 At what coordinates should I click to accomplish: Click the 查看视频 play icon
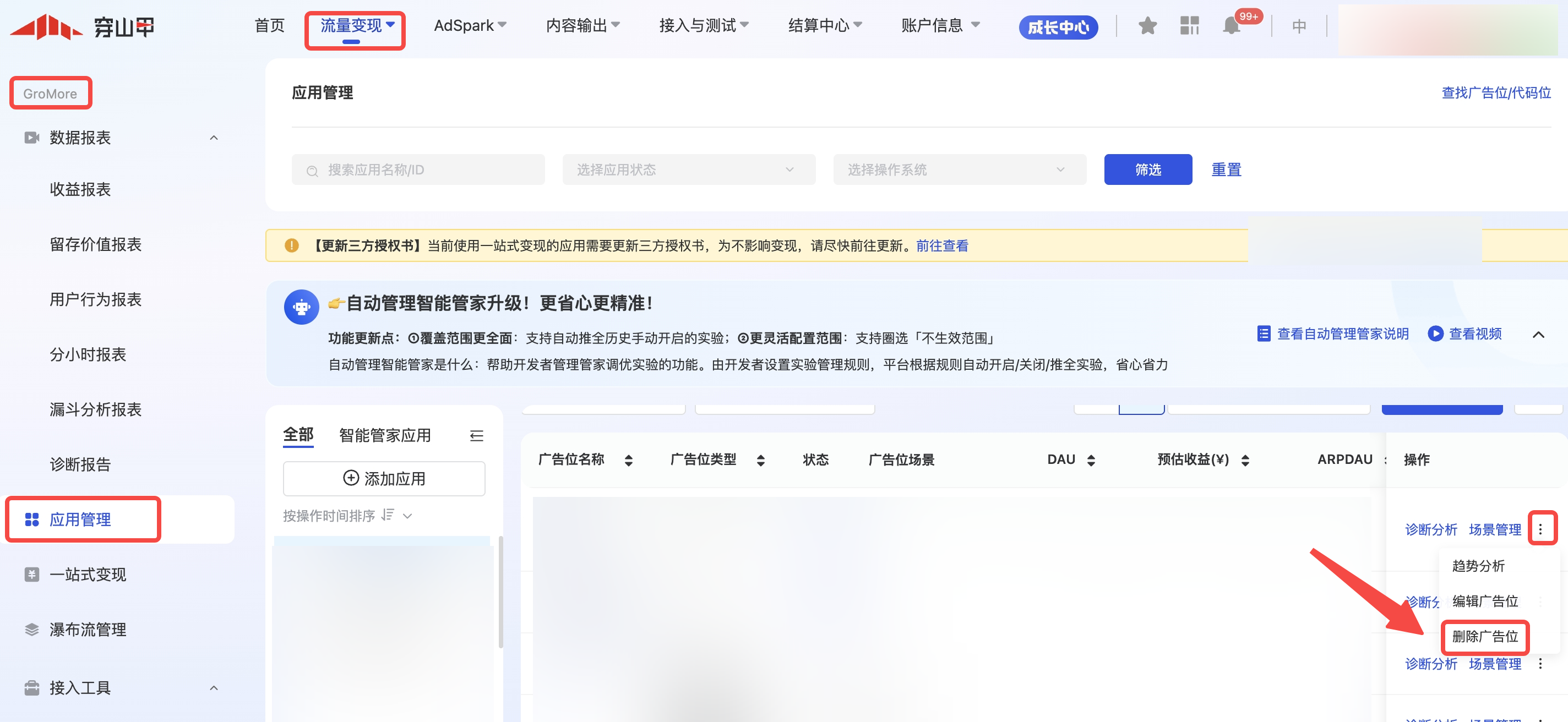coord(1435,333)
